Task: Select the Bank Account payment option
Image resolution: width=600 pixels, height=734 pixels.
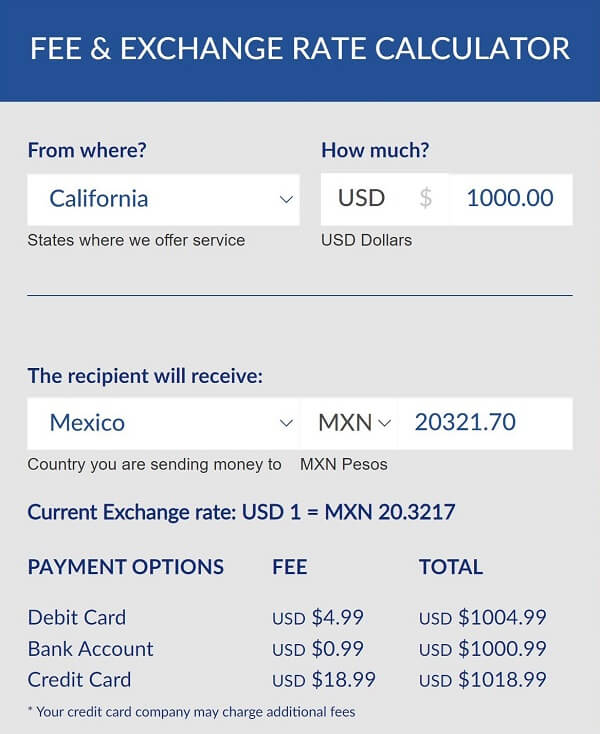Action: 91,649
